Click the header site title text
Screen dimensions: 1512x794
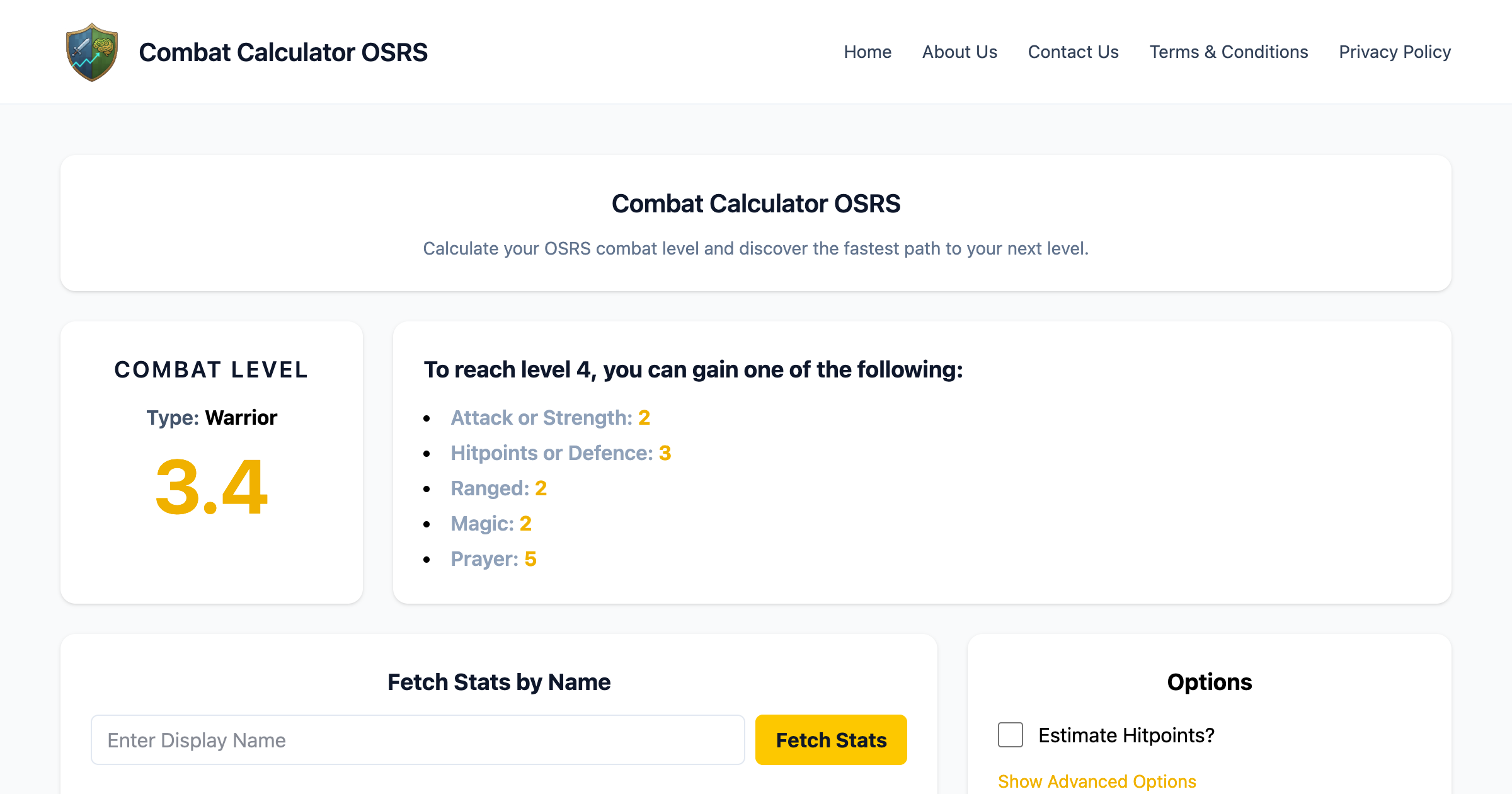click(283, 52)
